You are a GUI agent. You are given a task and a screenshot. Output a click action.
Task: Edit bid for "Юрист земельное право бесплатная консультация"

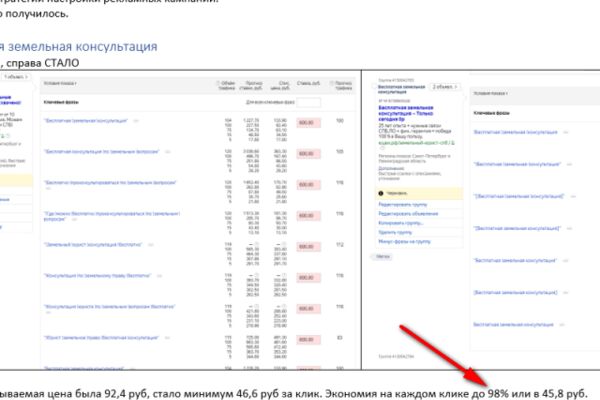tap(308, 340)
